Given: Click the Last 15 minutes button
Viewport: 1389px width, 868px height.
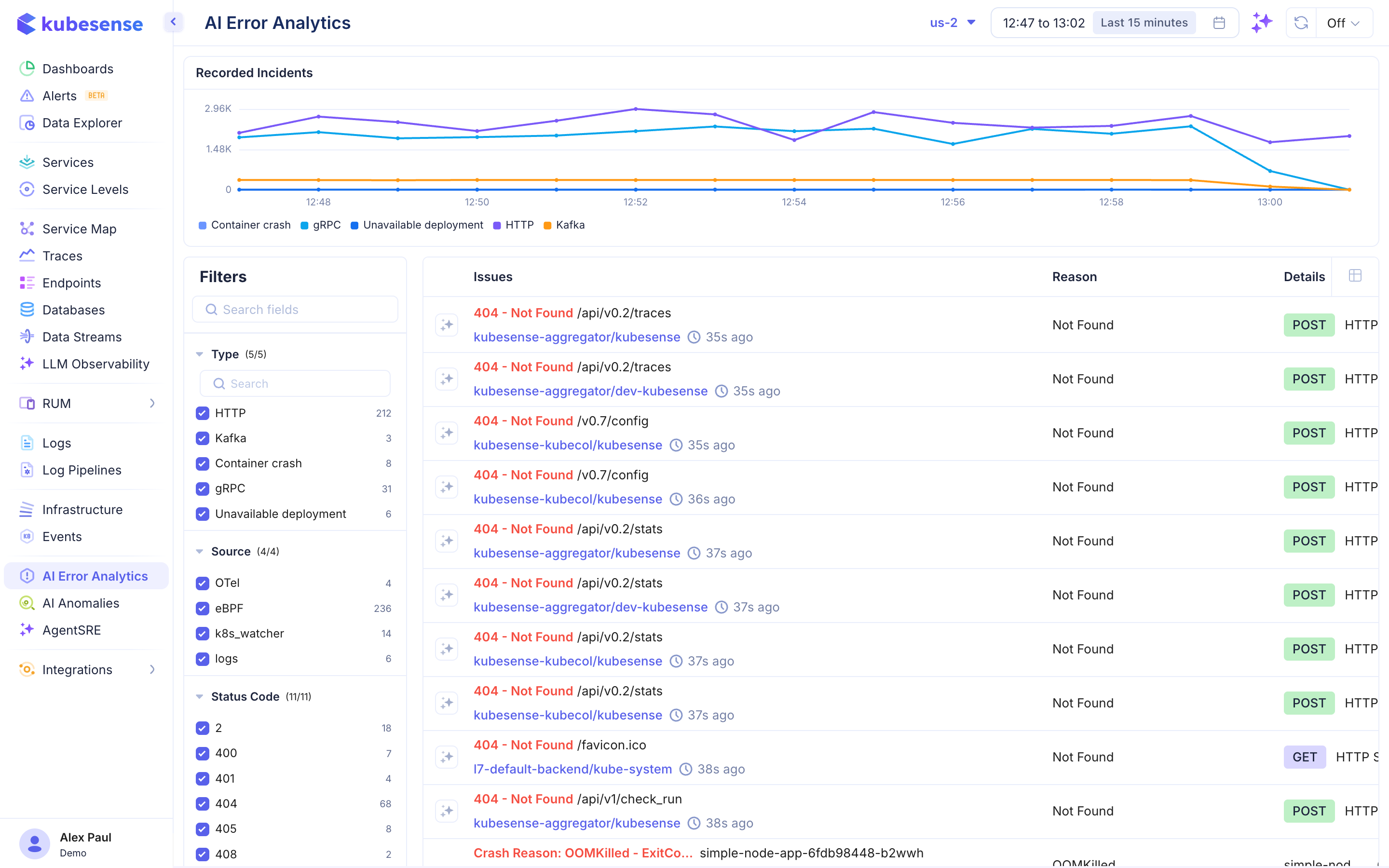Looking at the screenshot, I should click(x=1144, y=22).
